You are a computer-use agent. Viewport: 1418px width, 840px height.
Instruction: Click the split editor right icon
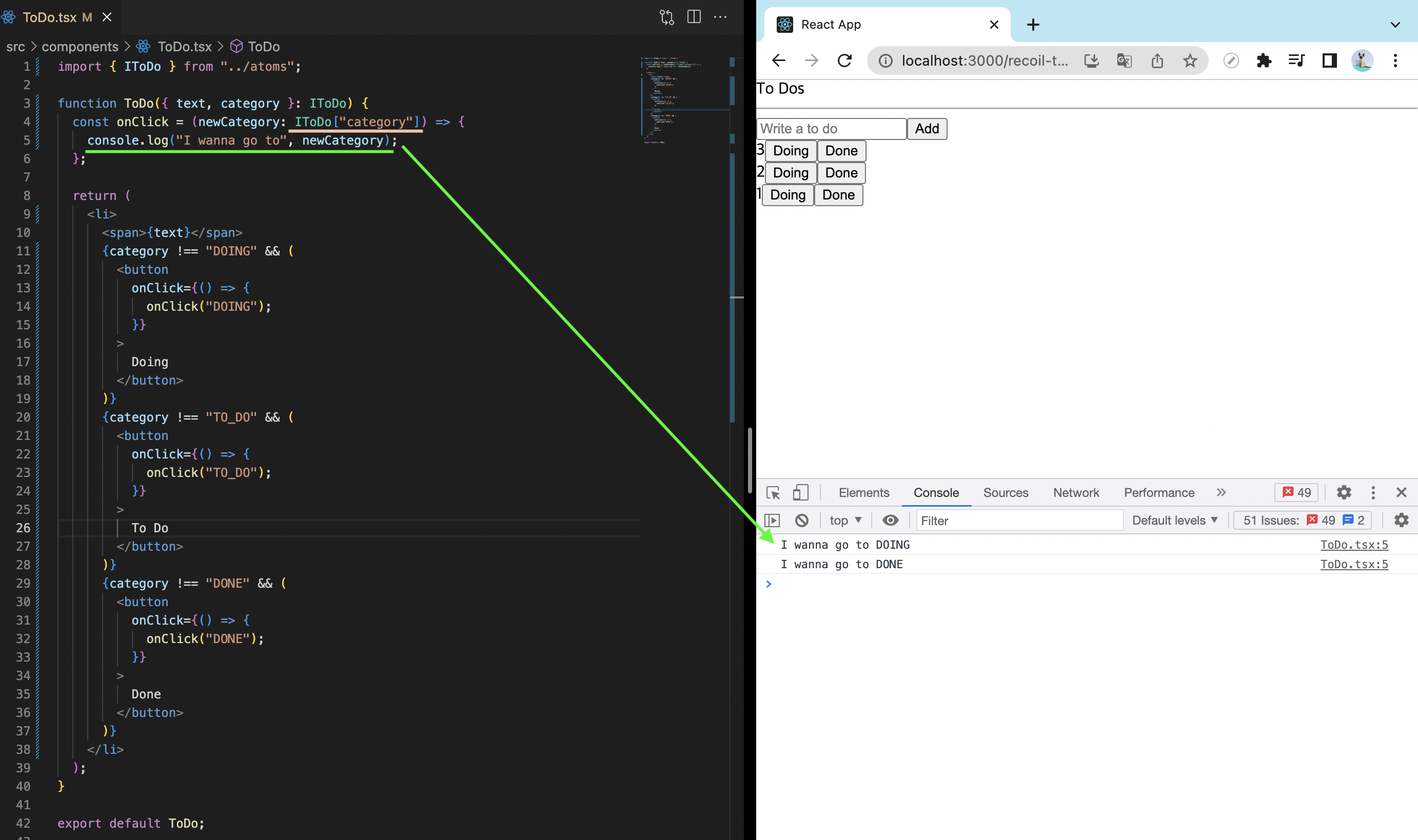(694, 17)
